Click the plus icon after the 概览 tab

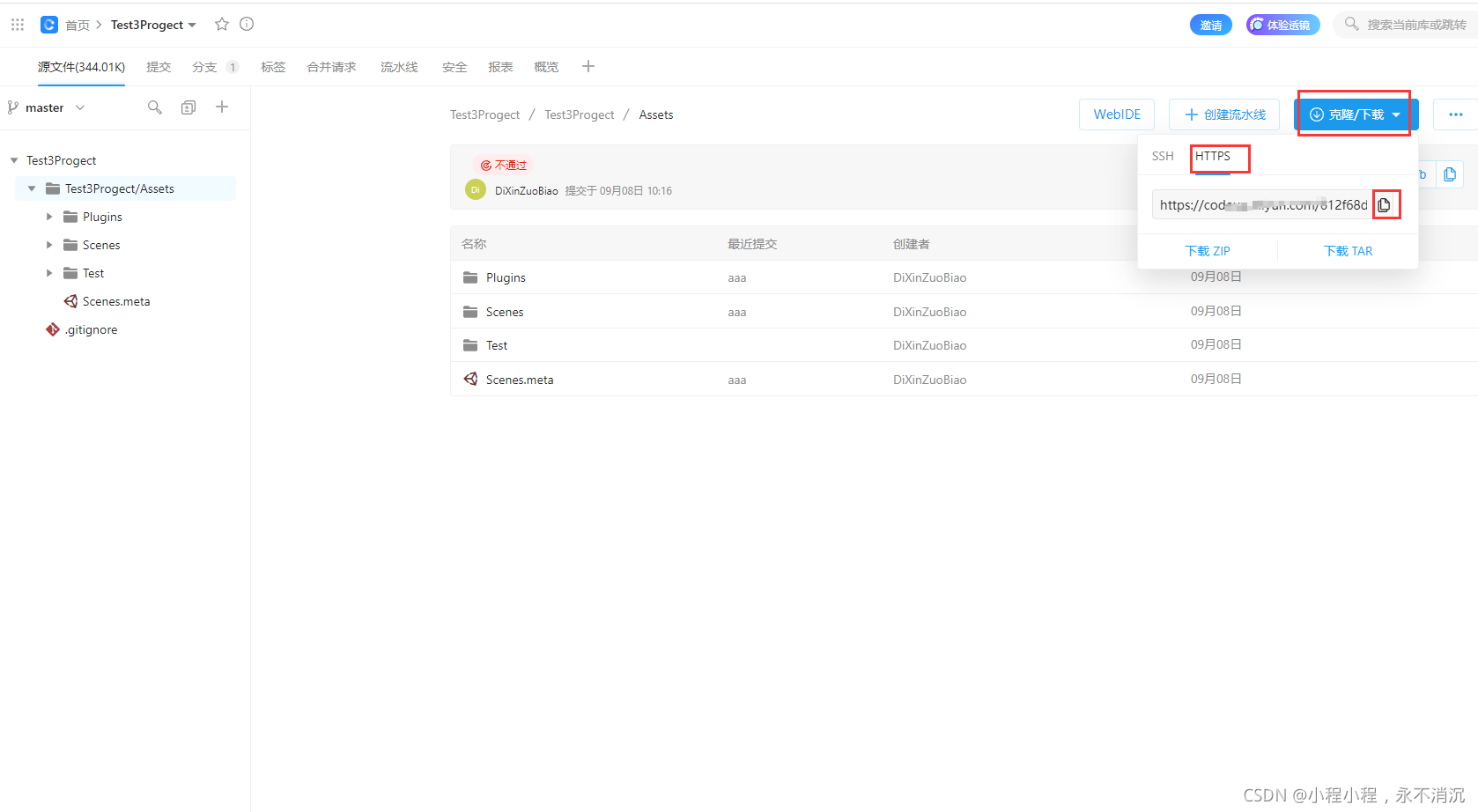coord(588,66)
